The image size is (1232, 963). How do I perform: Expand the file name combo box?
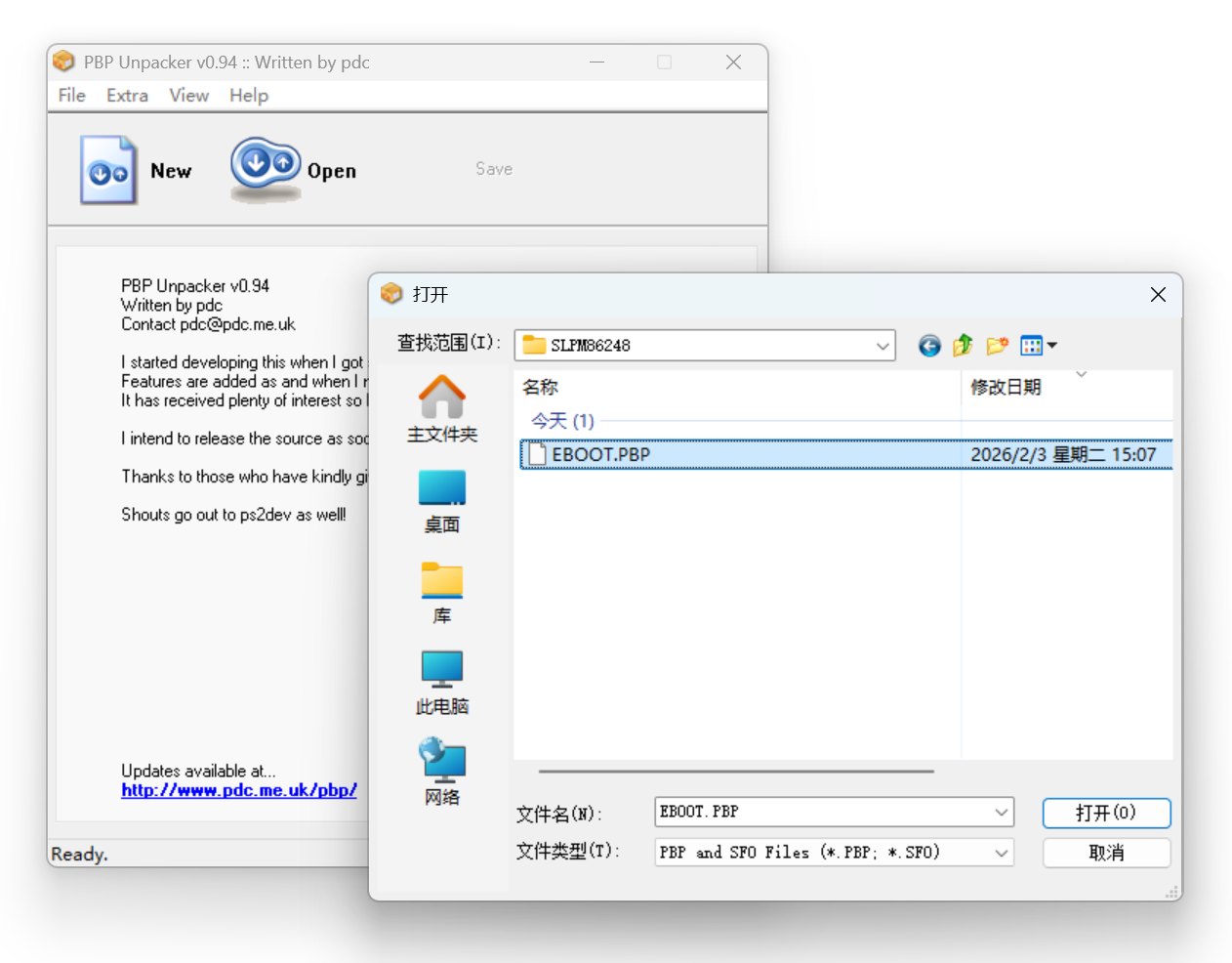1001,813
